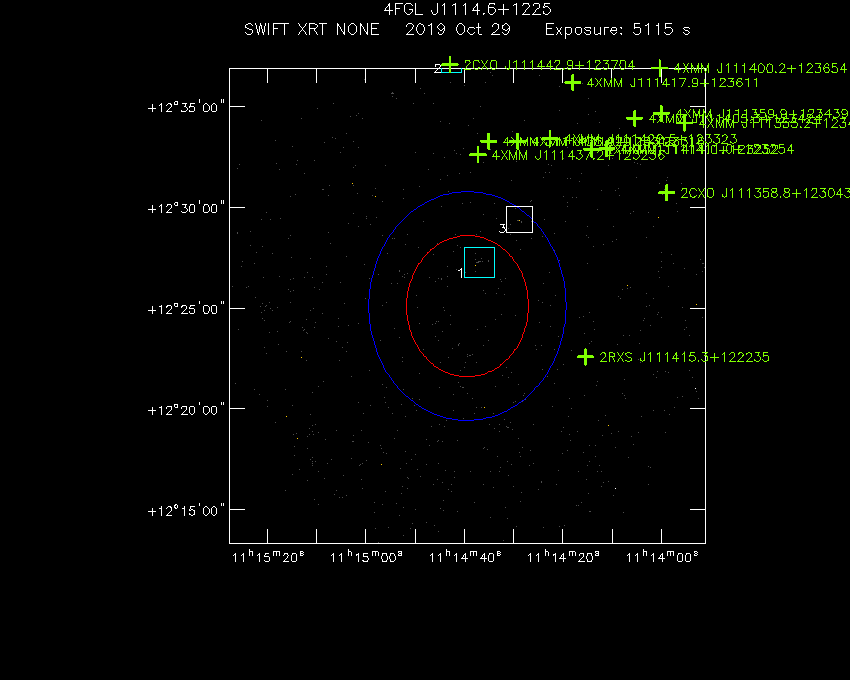Screen dimensions: 850x680
Task: Click the 11h15m00s right ascension label
Action: click(x=366, y=556)
